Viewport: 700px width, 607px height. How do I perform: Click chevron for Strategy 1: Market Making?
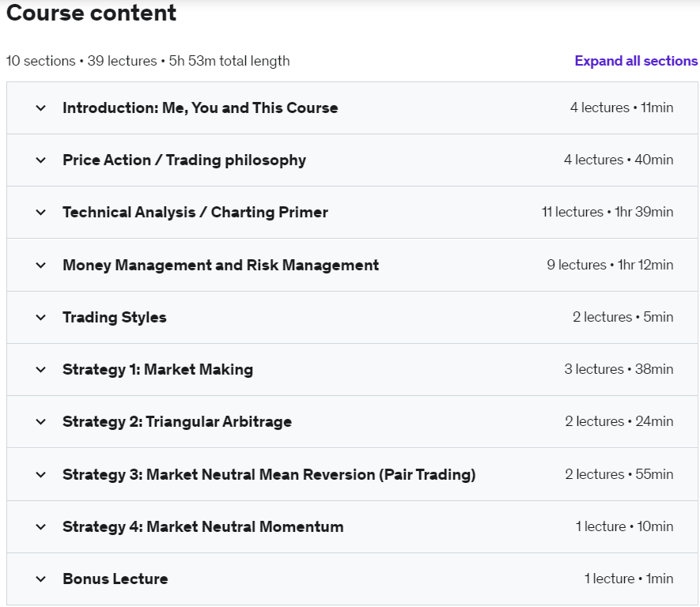41,369
